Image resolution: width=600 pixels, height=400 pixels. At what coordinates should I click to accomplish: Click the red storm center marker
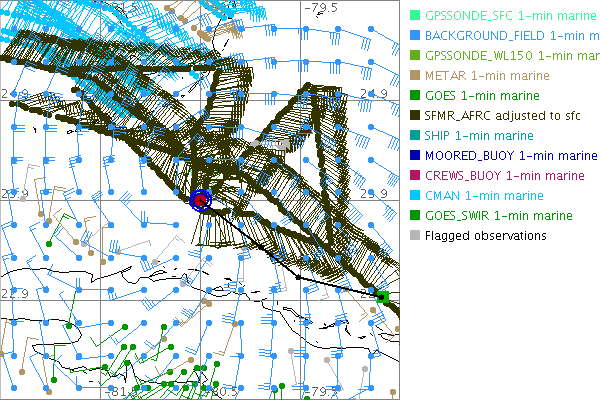coord(201,200)
